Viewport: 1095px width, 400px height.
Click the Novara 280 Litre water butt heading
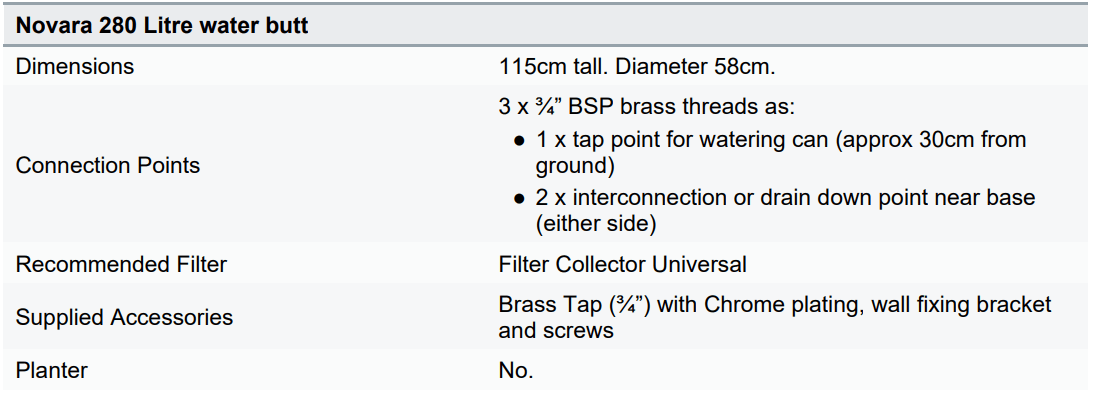coord(162,26)
